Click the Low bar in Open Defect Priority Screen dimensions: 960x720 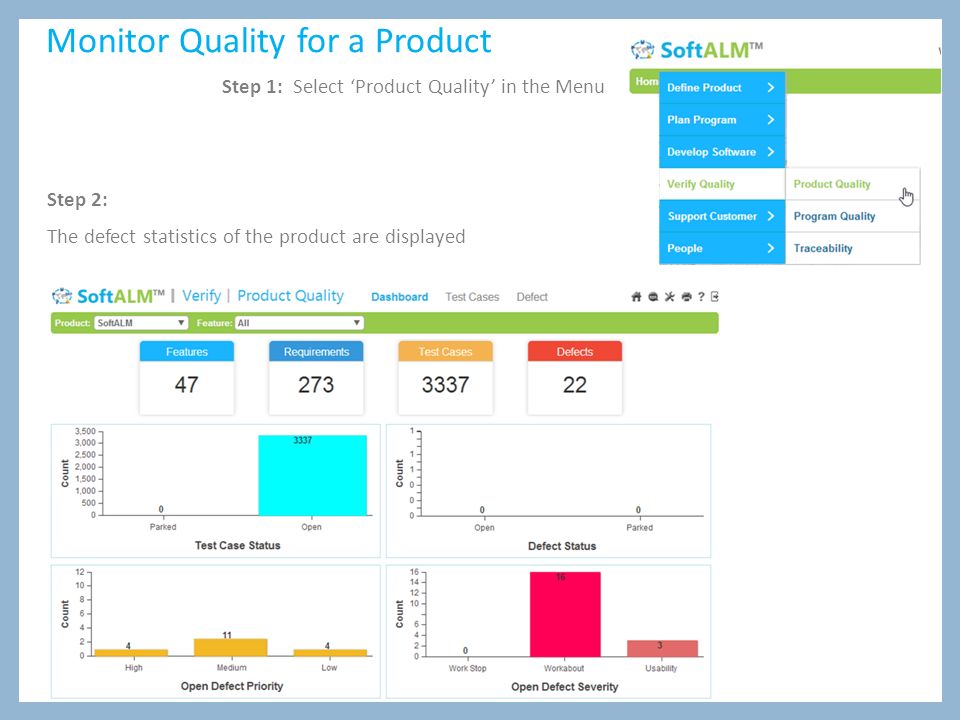[330, 653]
